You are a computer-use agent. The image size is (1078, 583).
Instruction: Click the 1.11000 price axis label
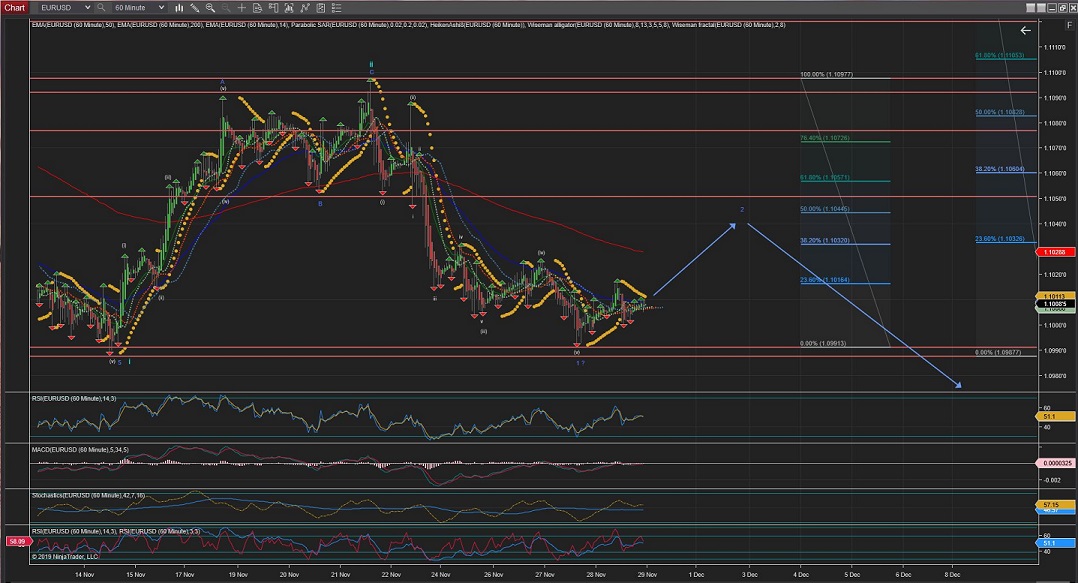point(1055,72)
